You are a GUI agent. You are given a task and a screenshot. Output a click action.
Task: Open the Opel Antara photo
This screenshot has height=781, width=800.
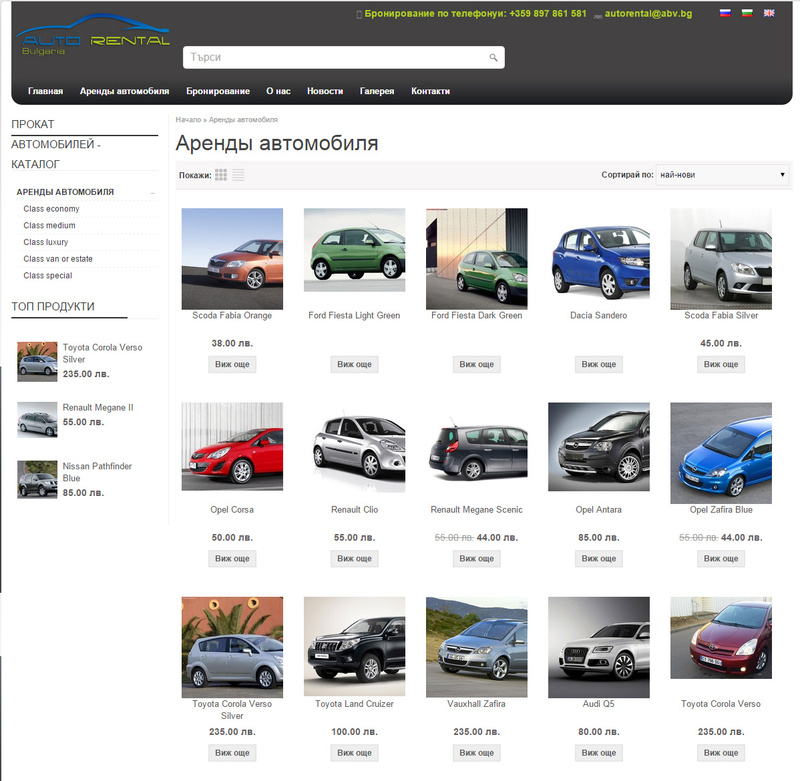click(599, 447)
